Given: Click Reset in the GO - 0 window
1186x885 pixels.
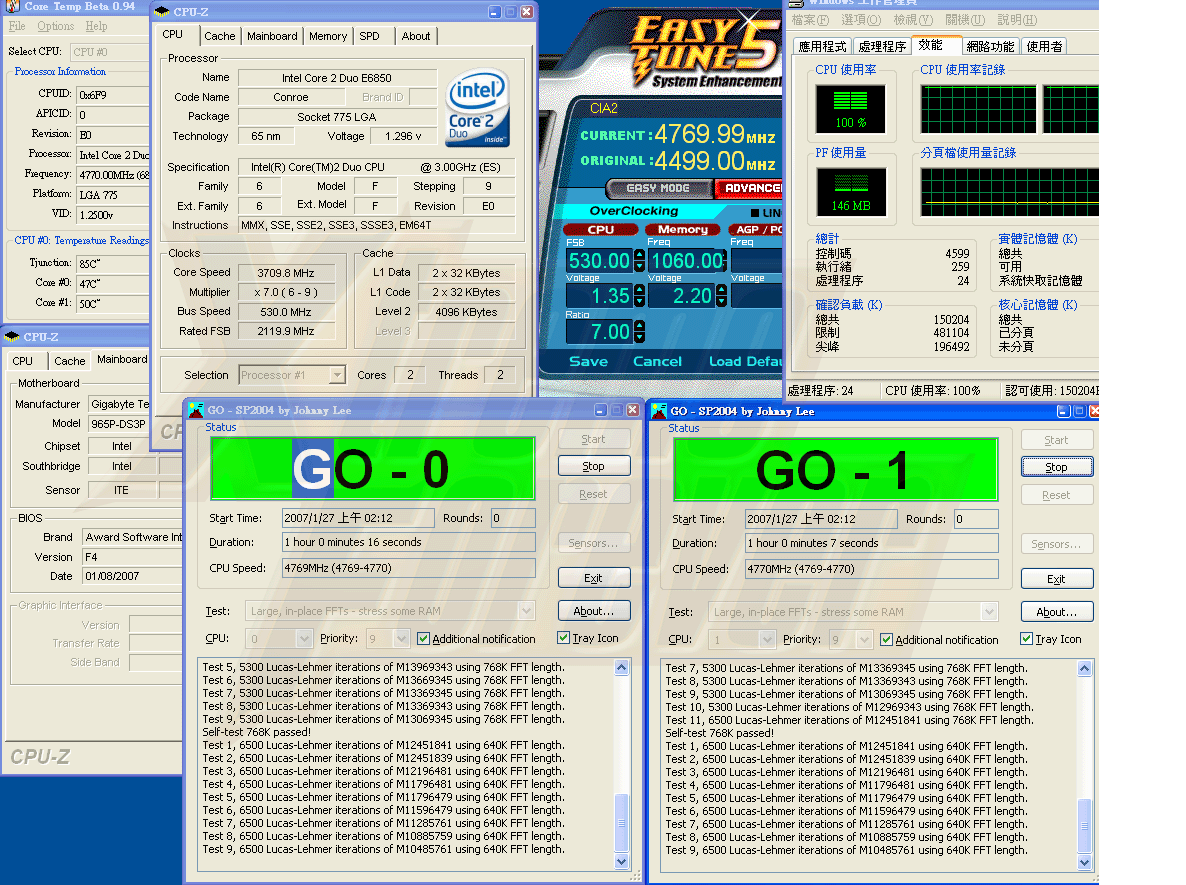Looking at the screenshot, I should coord(594,494).
